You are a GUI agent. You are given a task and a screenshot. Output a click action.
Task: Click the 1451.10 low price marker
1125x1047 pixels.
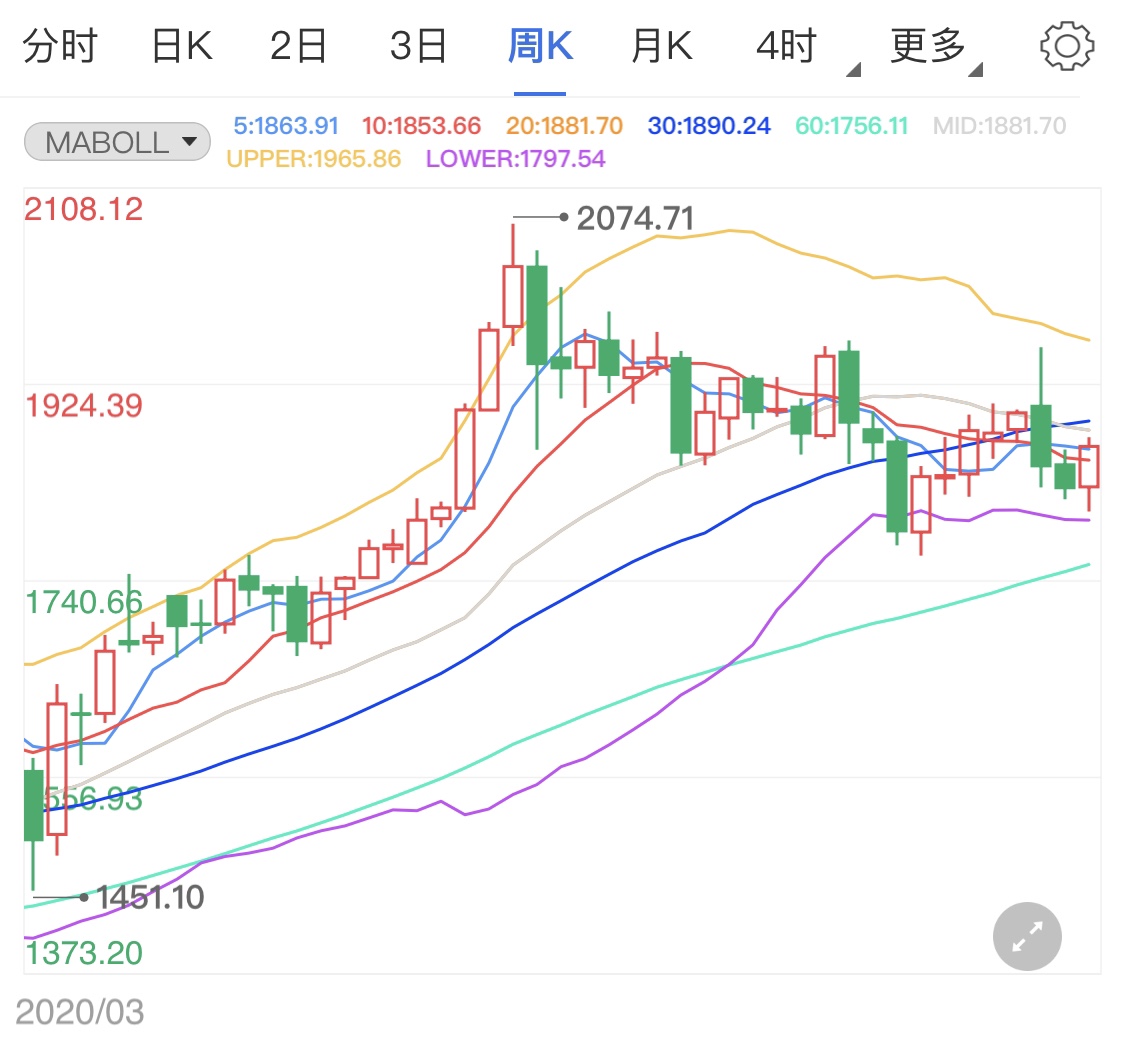[x=148, y=898]
